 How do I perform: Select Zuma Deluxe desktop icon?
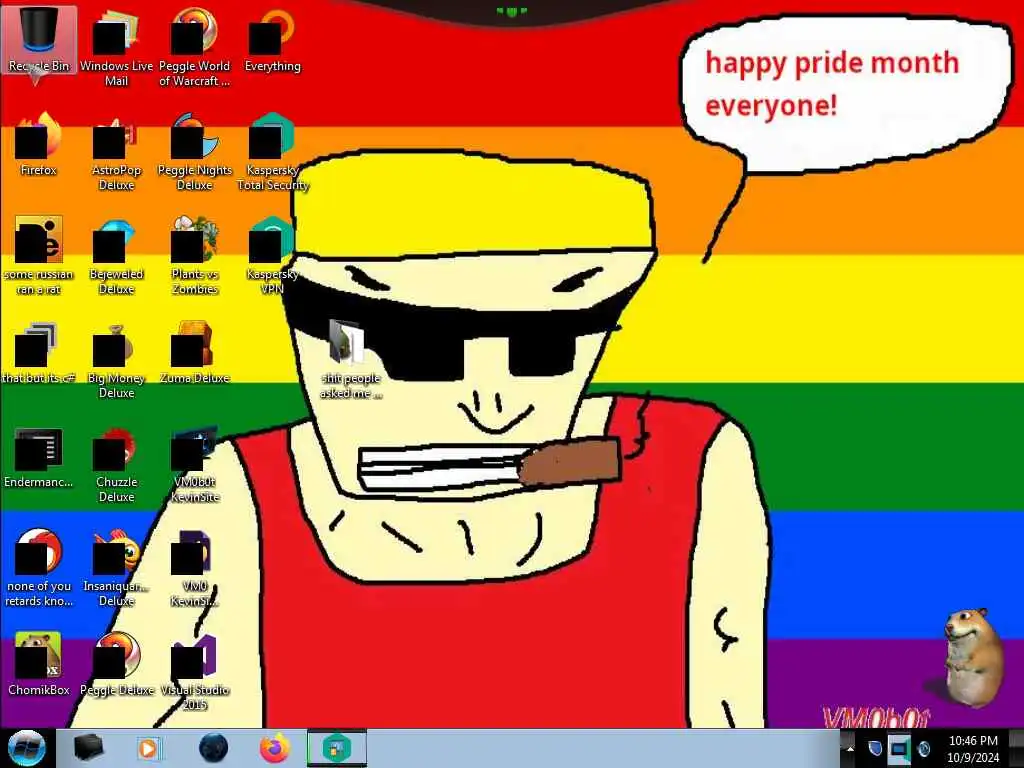click(x=195, y=353)
